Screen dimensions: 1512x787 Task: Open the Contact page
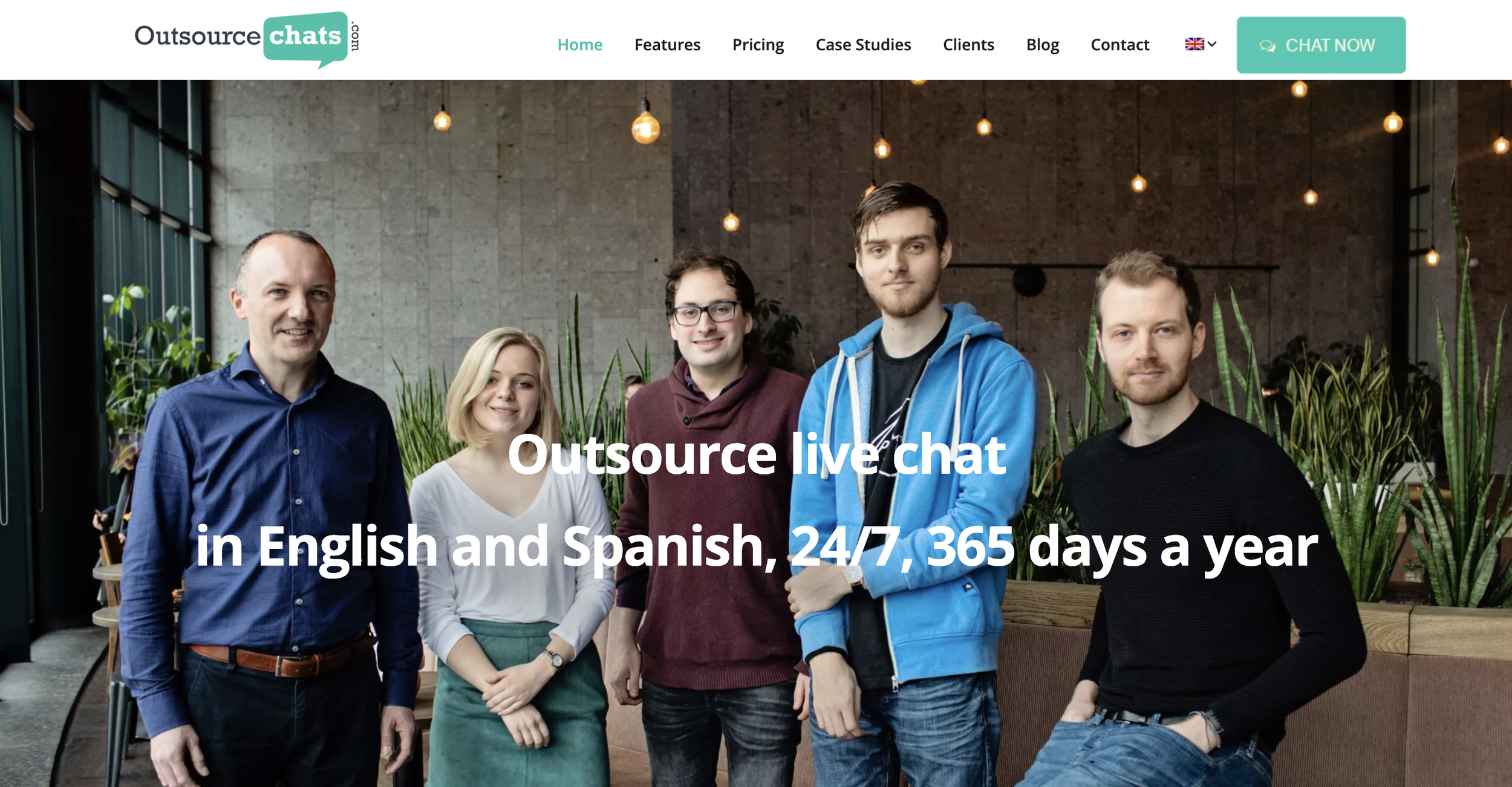[x=1119, y=45]
